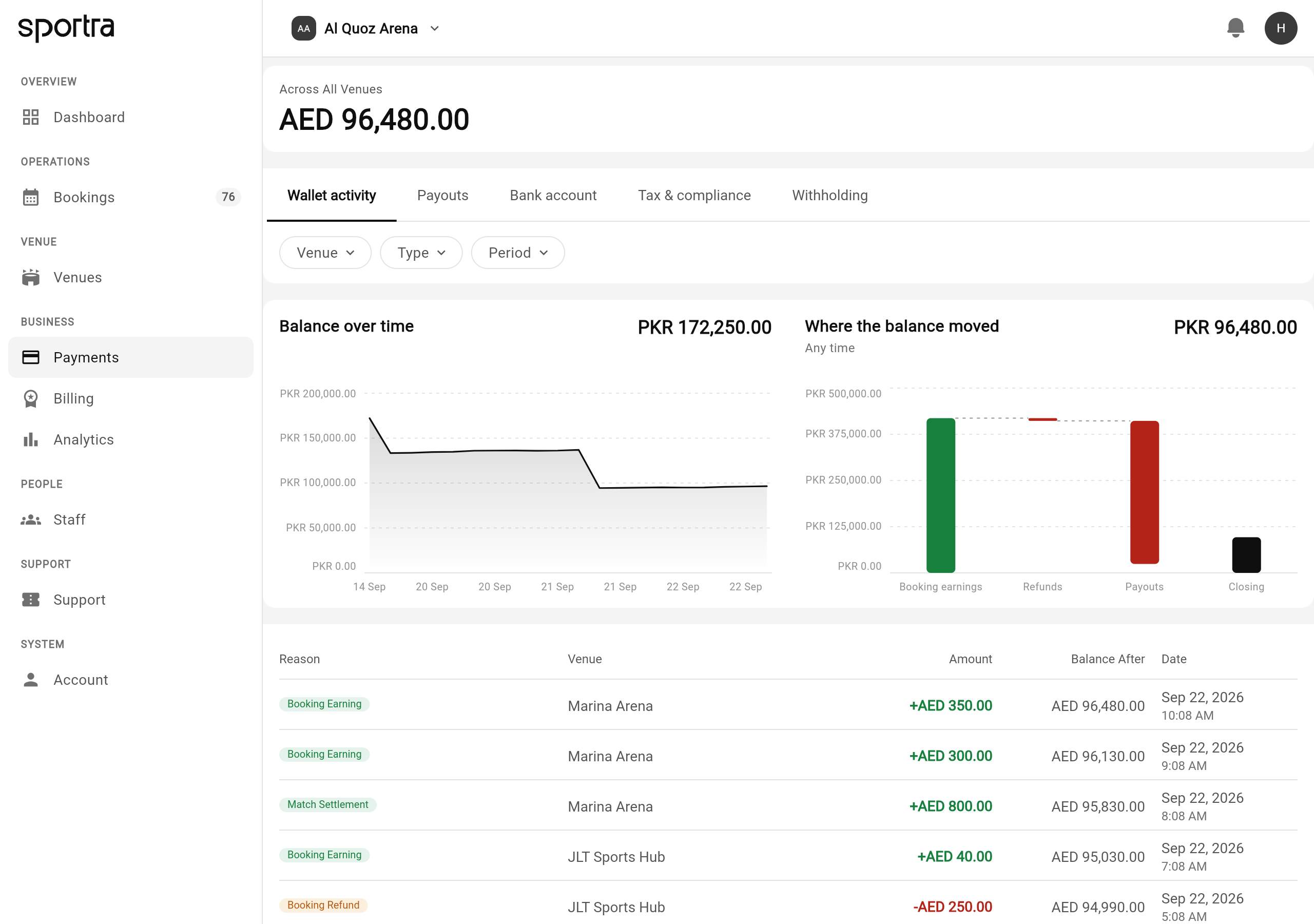Click the Billing badge icon

(31, 399)
